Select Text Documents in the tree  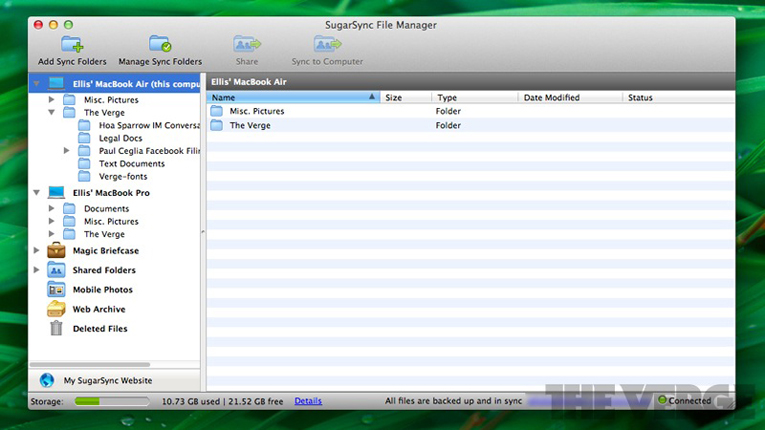[x=132, y=164]
